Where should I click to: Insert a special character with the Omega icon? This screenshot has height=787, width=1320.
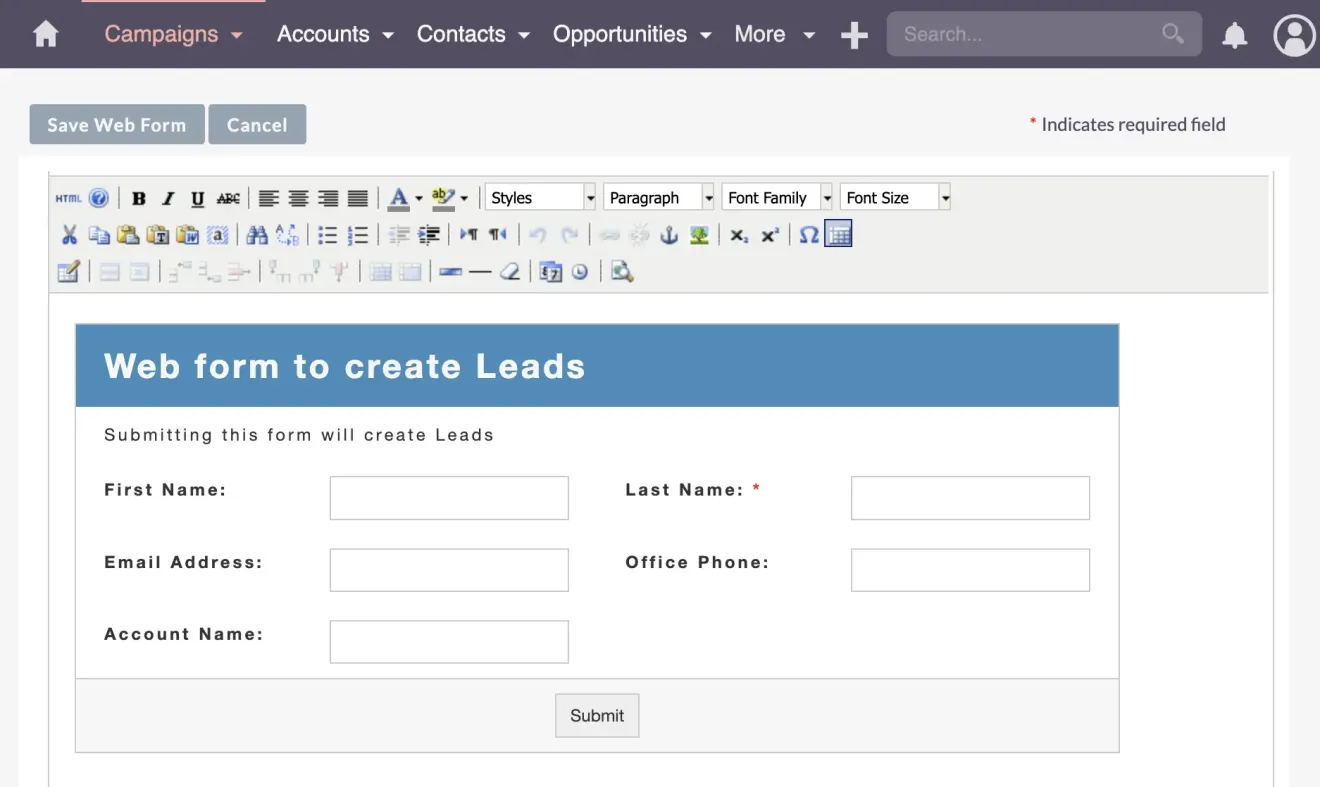(x=808, y=235)
